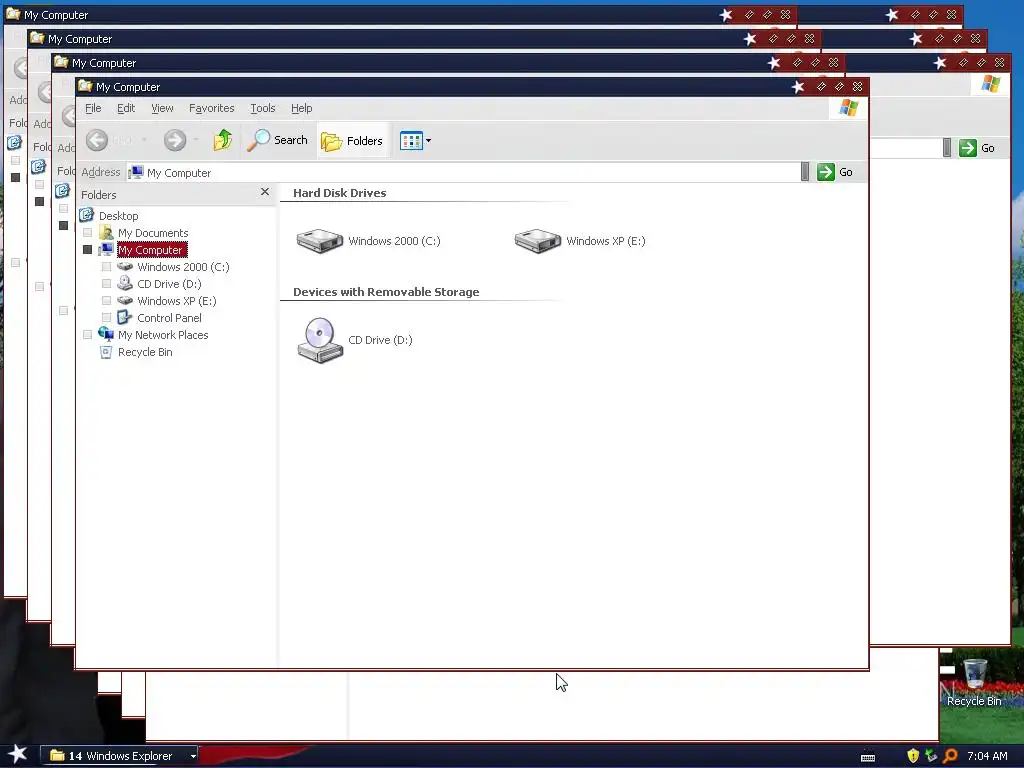The height and width of the screenshot is (768, 1024).
Task: Click the address bar grip beside Go
Action: (805, 172)
